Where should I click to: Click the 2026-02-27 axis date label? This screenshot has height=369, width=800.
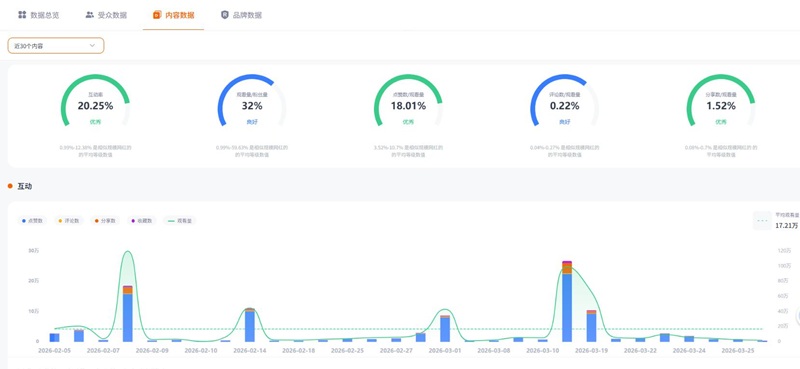click(396, 351)
